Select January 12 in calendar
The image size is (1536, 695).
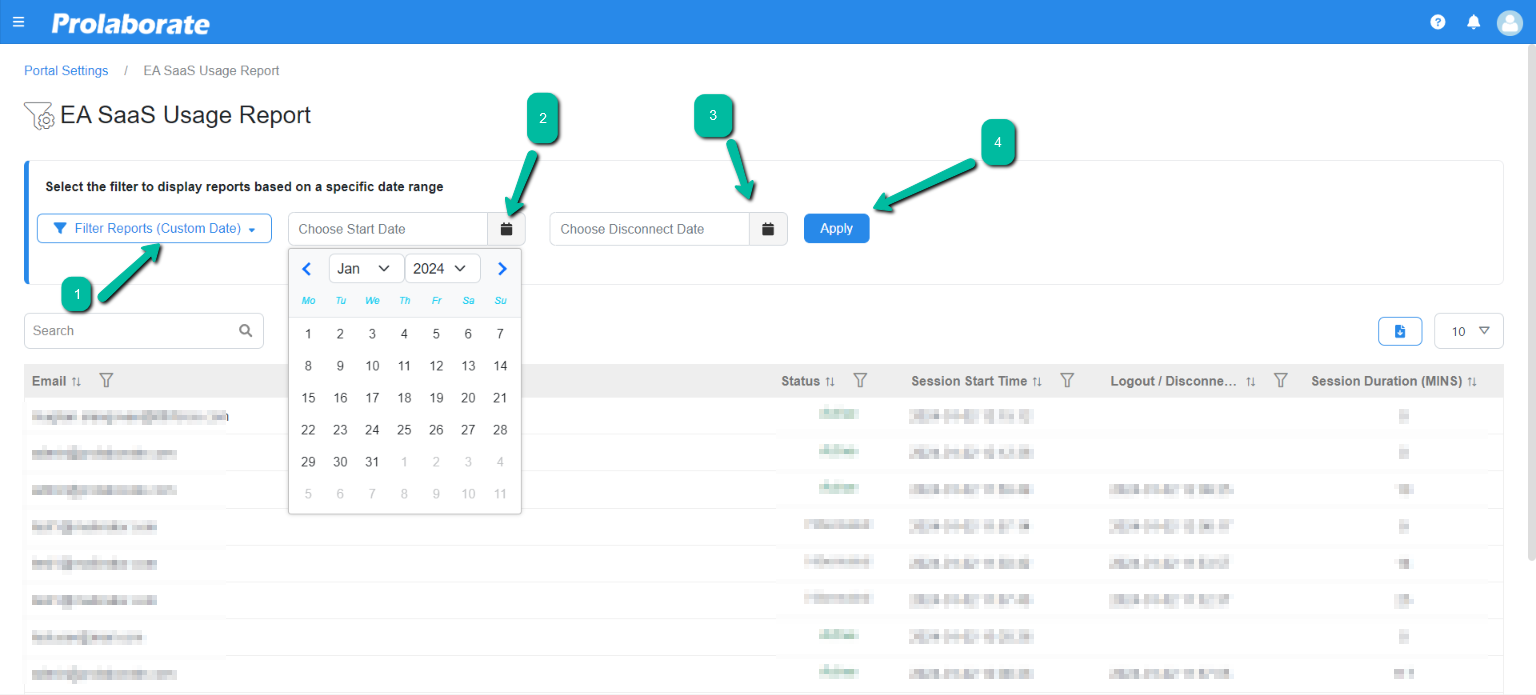[x=436, y=366]
